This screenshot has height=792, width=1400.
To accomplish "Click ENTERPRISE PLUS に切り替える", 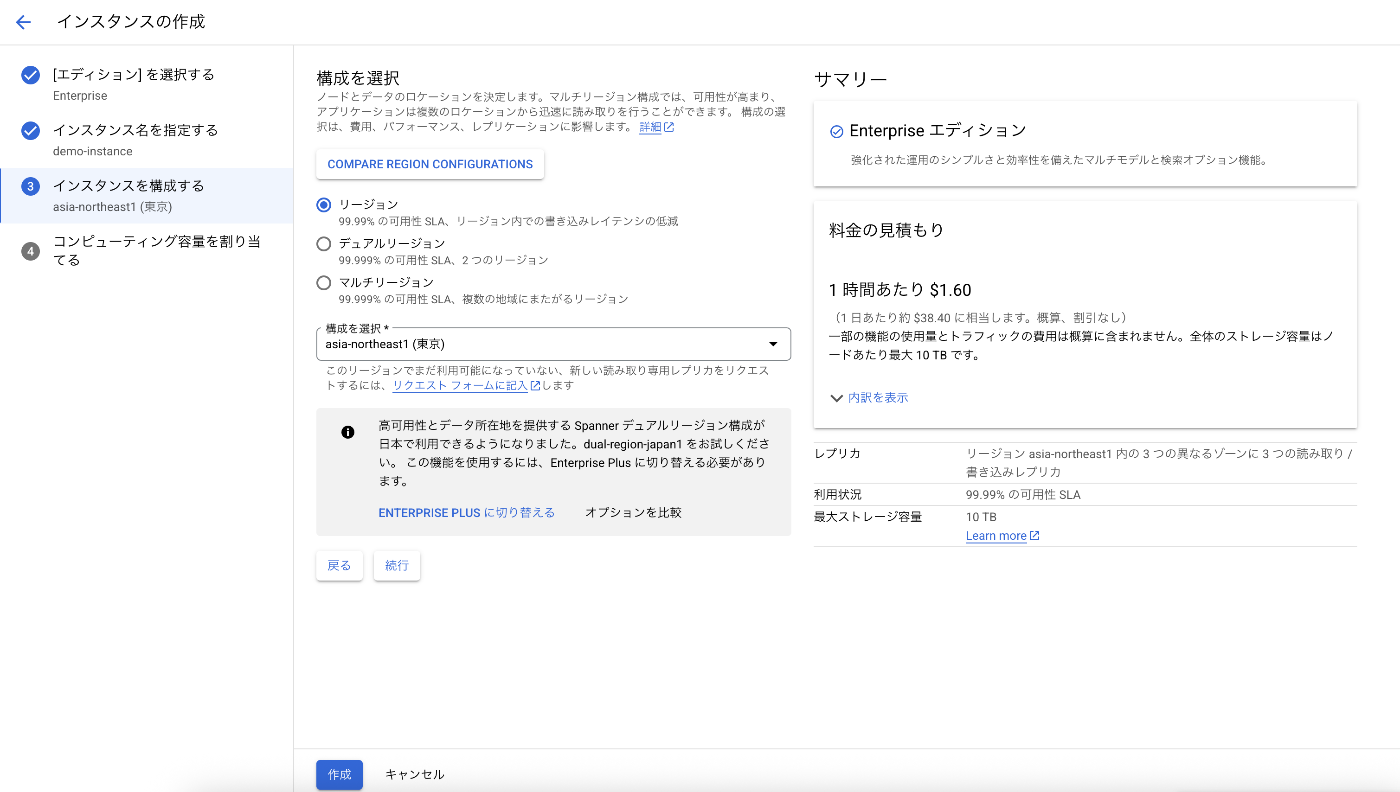I will point(466,512).
